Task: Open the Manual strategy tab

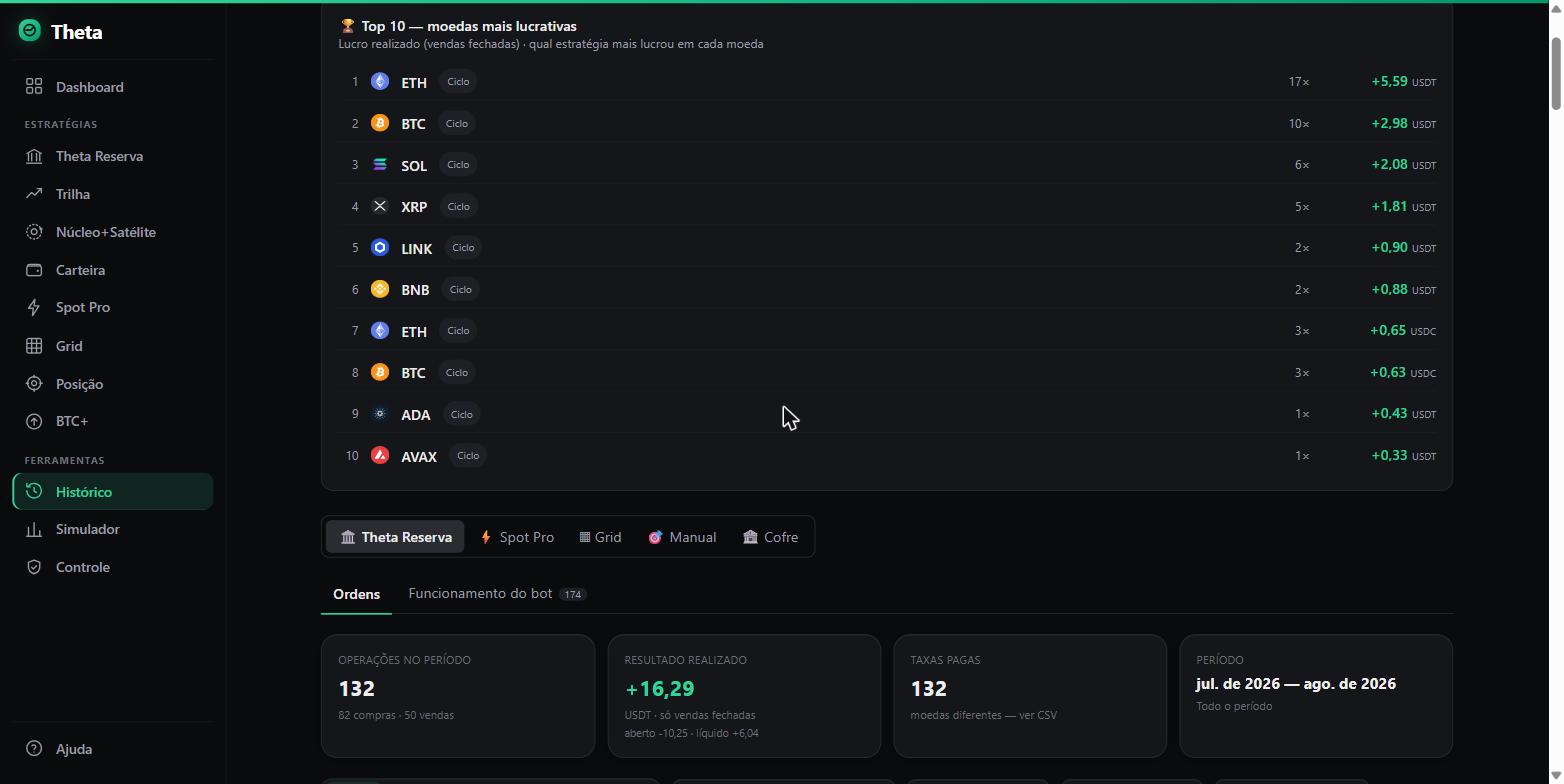Action: [x=682, y=537]
